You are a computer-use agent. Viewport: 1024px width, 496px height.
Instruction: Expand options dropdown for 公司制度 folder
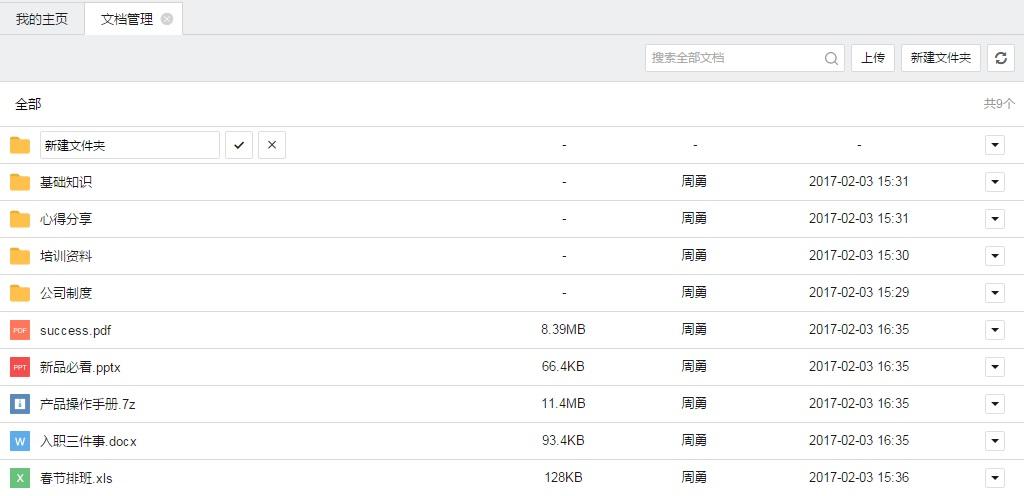click(994, 293)
